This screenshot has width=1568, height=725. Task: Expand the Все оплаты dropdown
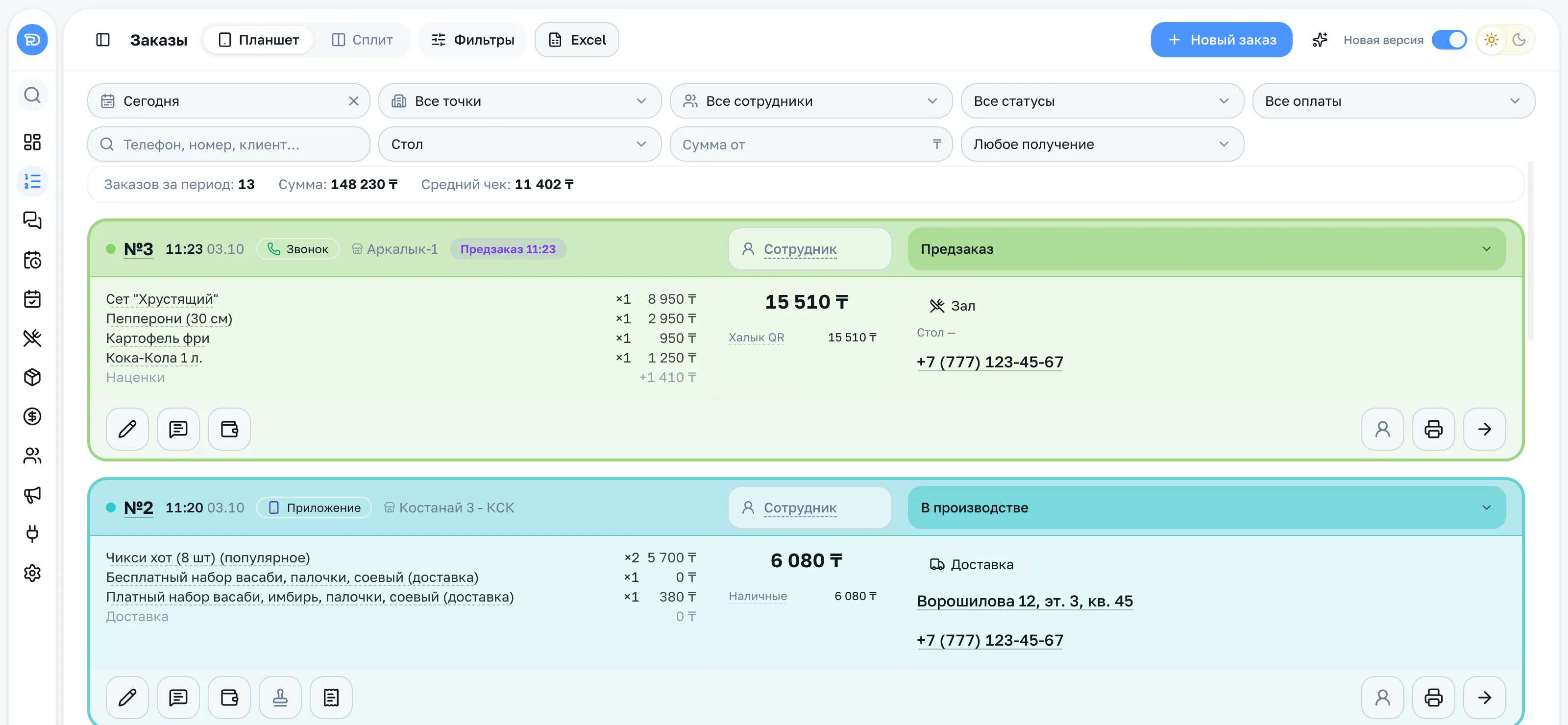click(1393, 101)
